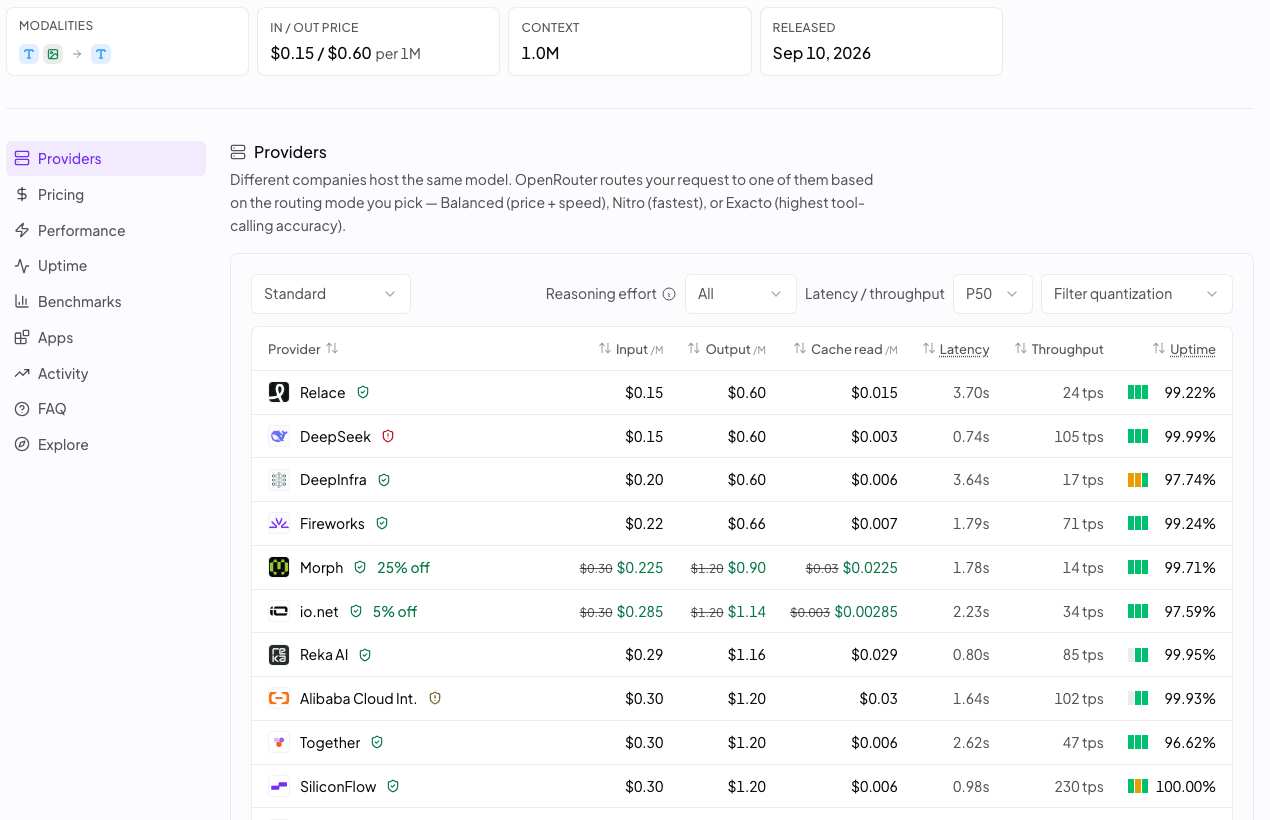Image resolution: width=1270 pixels, height=820 pixels.
Task: Click the Reasoning effort info icon
Action: tap(669, 294)
